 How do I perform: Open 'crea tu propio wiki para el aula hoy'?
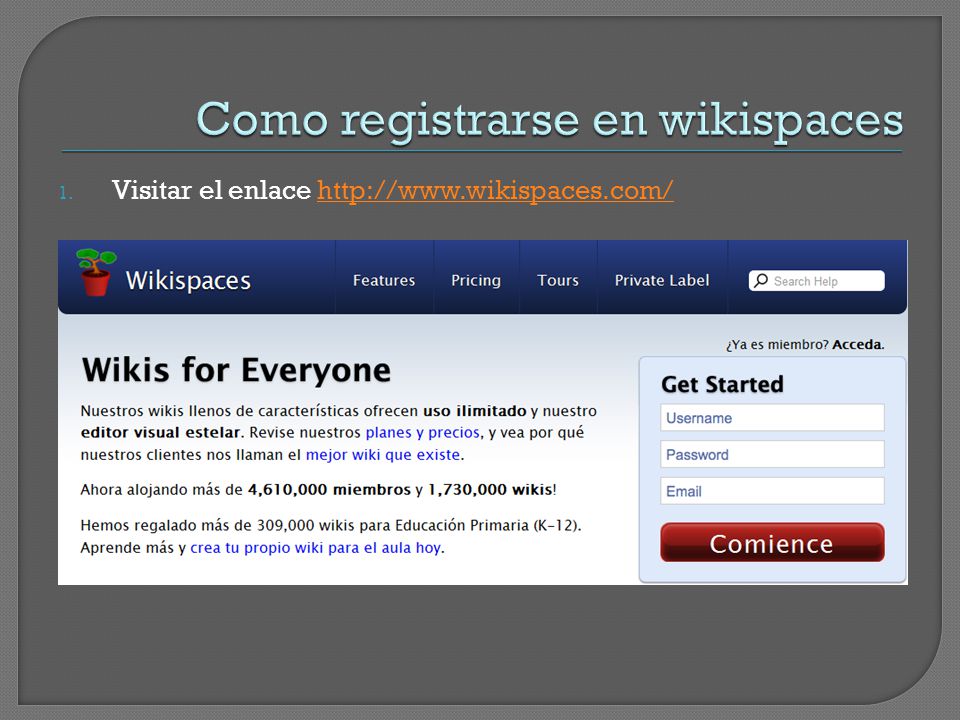coord(315,548)
